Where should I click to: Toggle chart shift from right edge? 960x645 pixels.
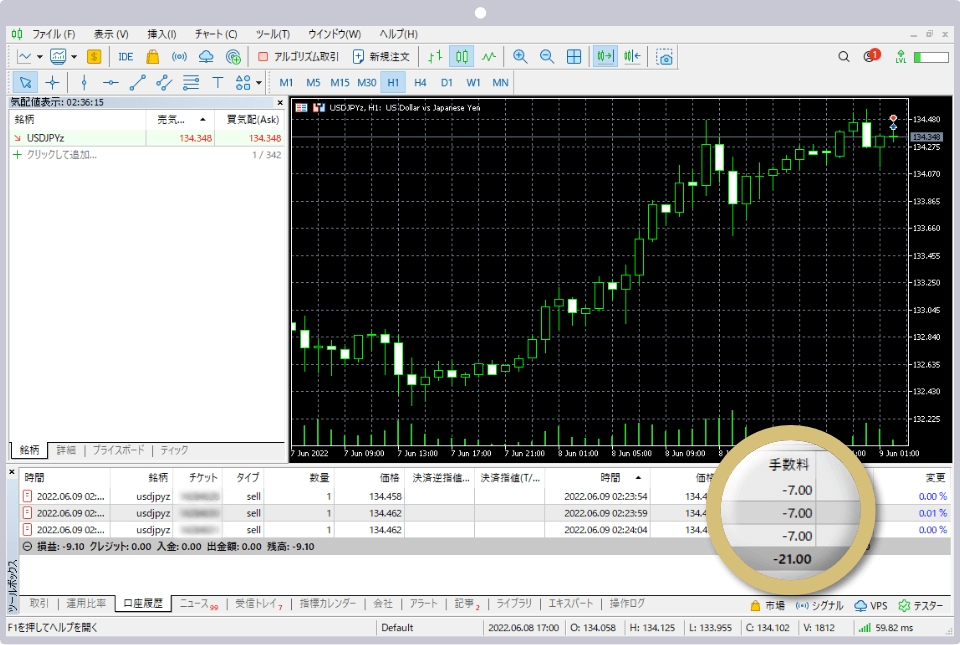(632, 57)
